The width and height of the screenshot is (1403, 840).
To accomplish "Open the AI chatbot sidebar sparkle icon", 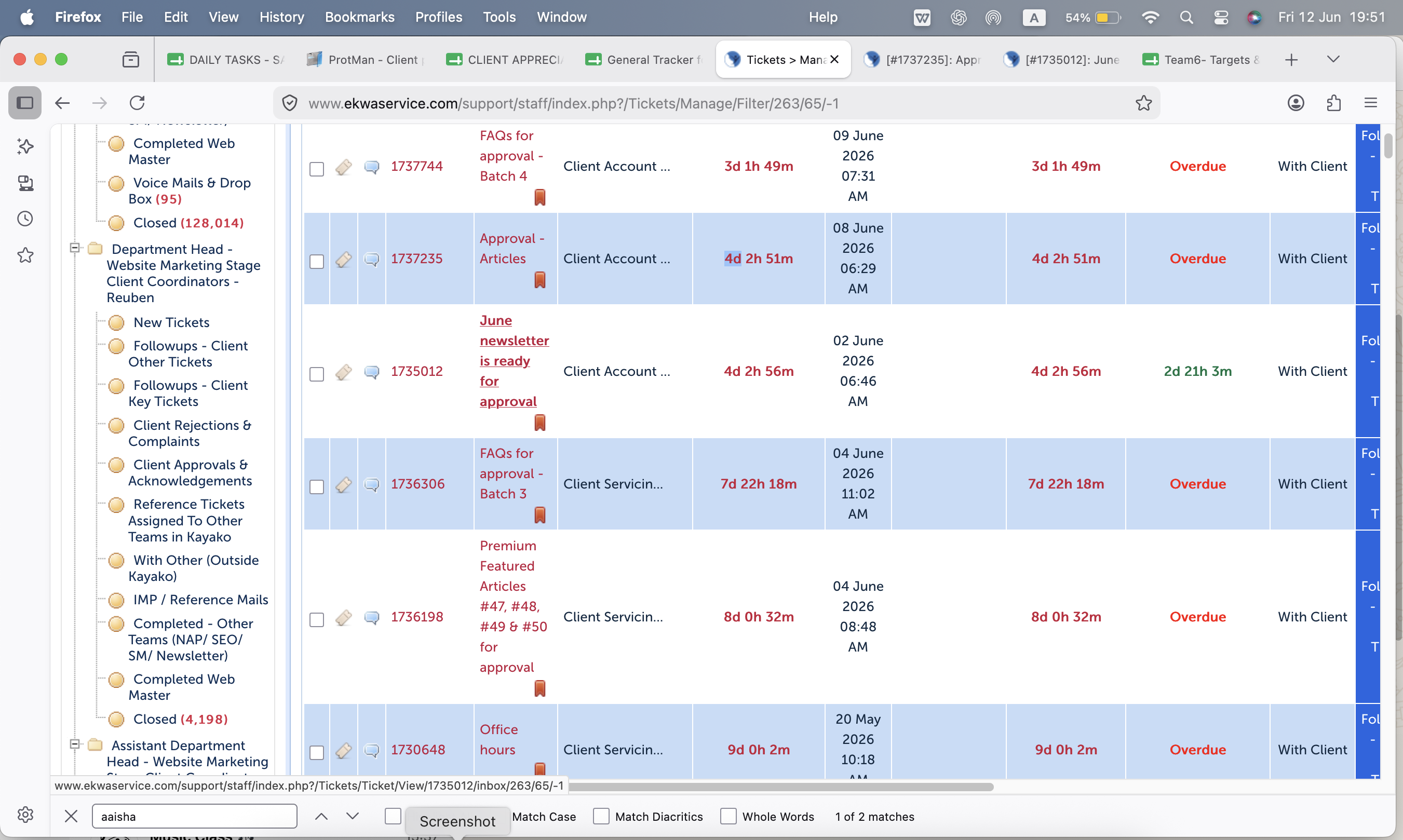I will coord(25,146).
